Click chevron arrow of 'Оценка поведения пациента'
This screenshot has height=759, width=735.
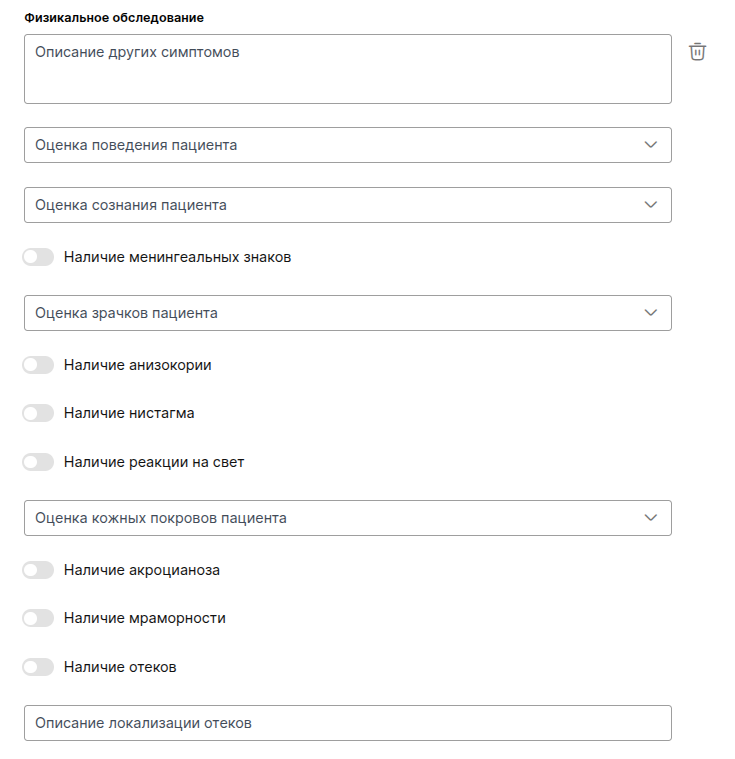(x=651, y=145)
